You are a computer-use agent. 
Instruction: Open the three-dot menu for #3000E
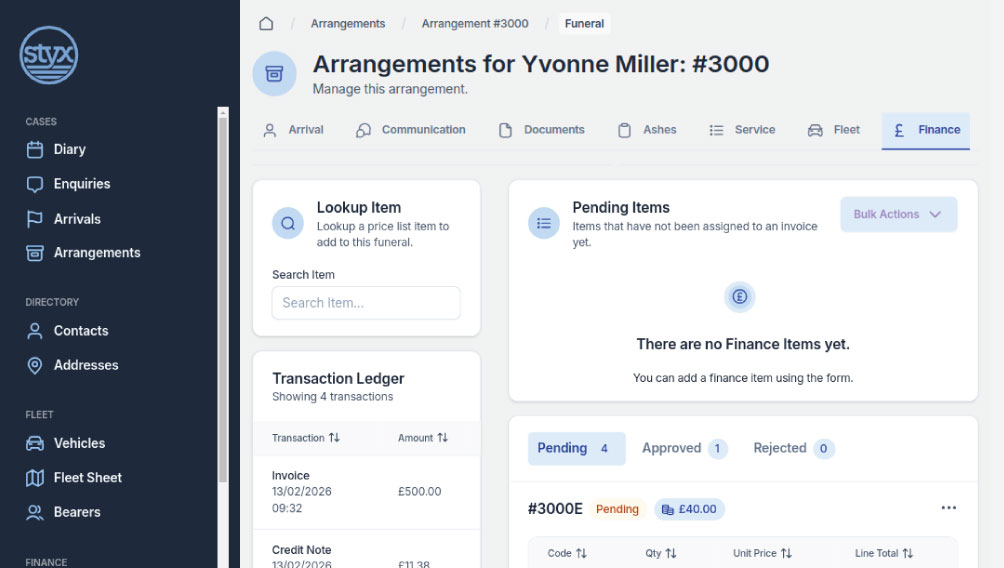[x=948, y=508]
